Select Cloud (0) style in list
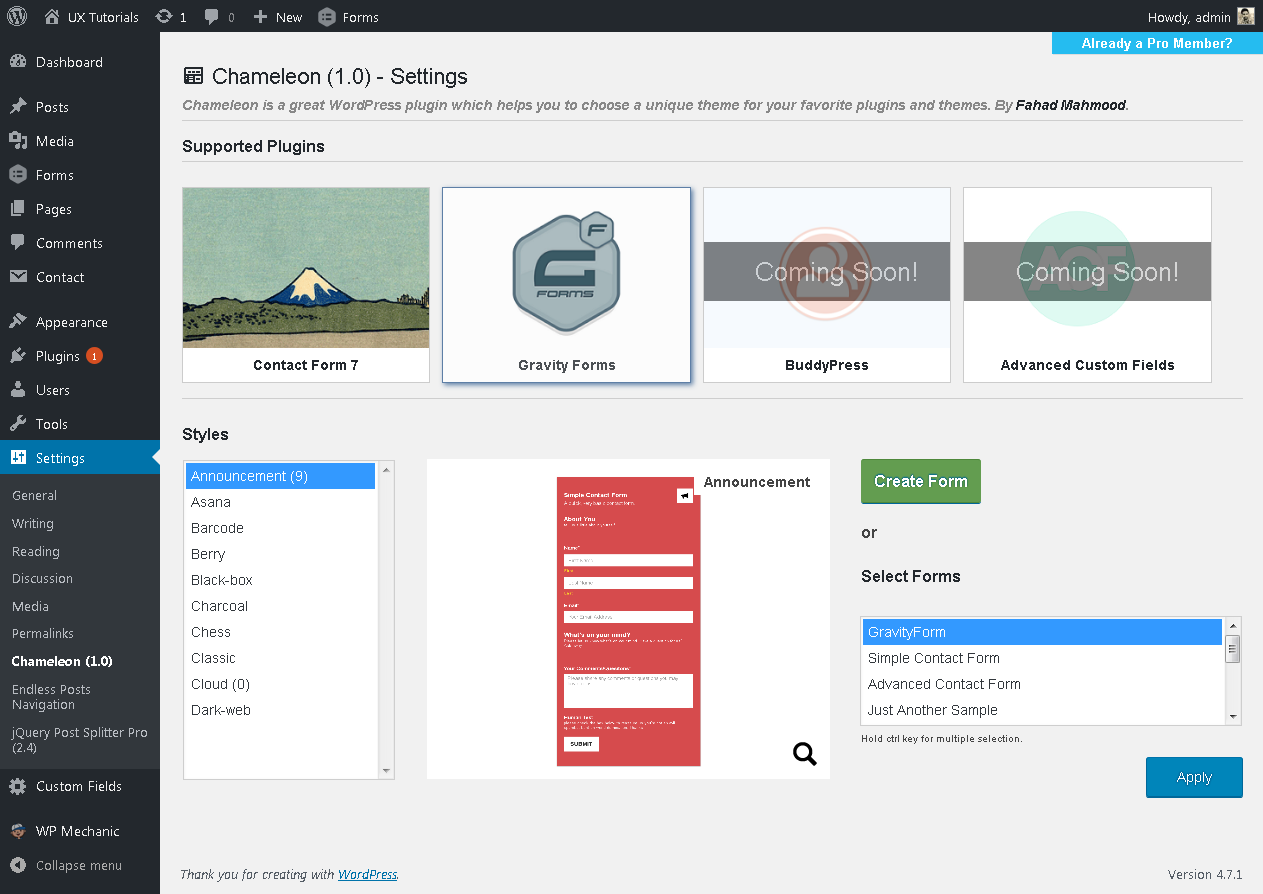The image size is (1263, 894). point(280,684)
